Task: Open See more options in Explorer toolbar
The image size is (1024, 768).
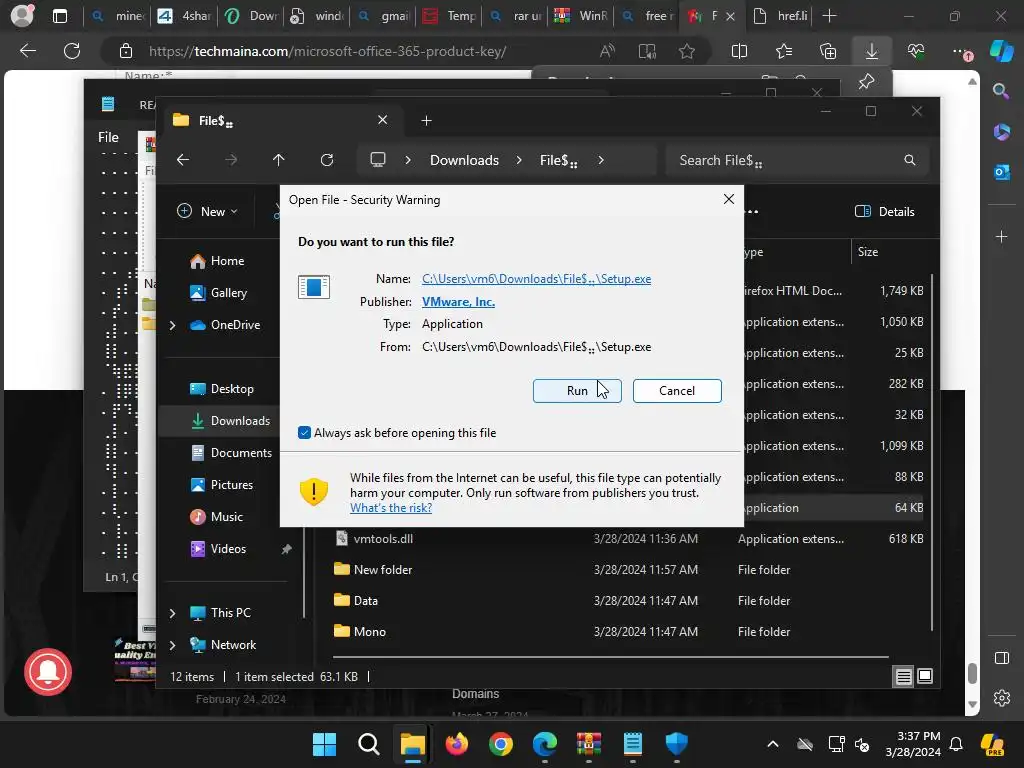Action: click(752, 211)
